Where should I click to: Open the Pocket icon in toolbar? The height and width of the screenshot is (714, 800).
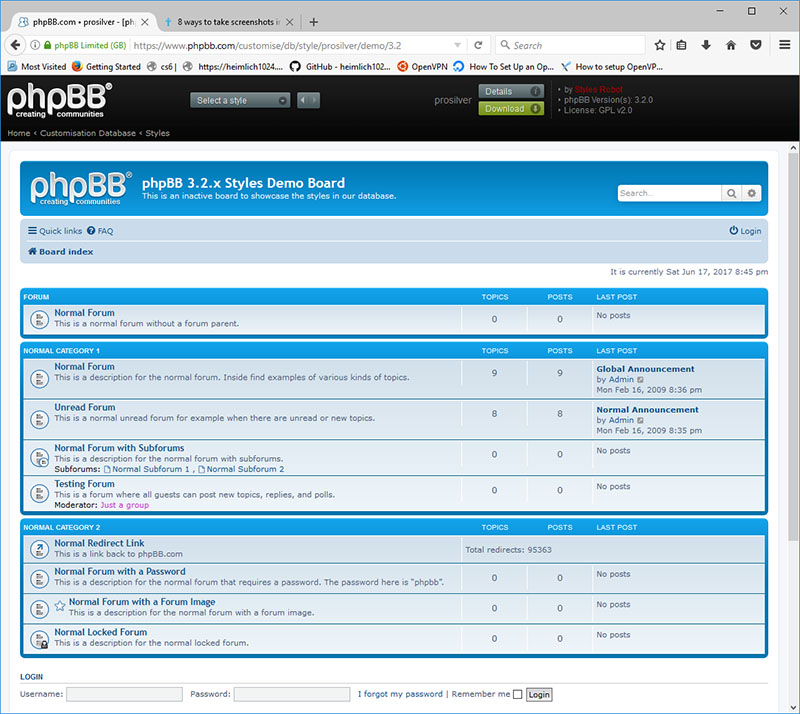pyautogui.click(x=756, y=45)
